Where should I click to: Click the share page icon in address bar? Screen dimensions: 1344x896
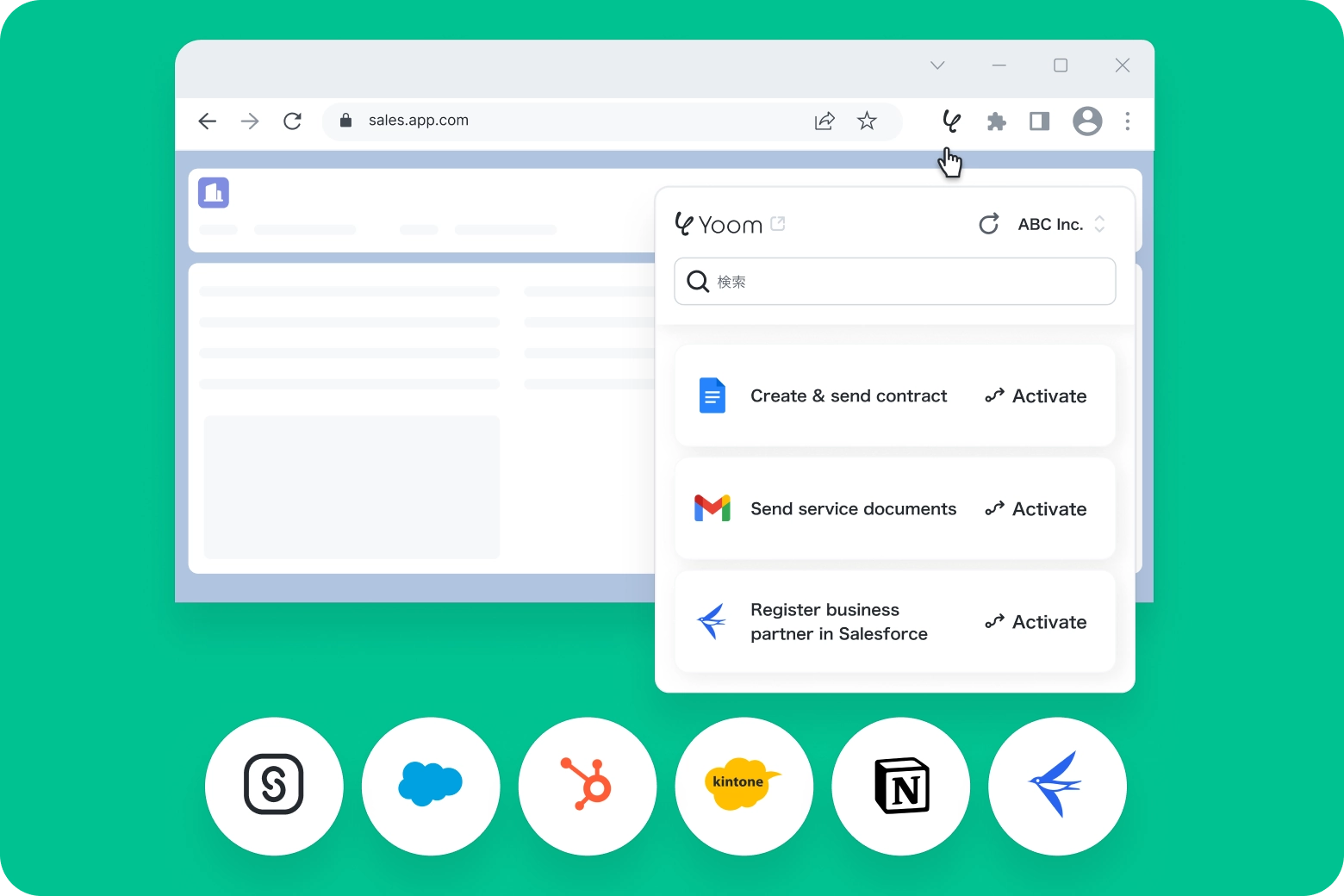(824, 121)
